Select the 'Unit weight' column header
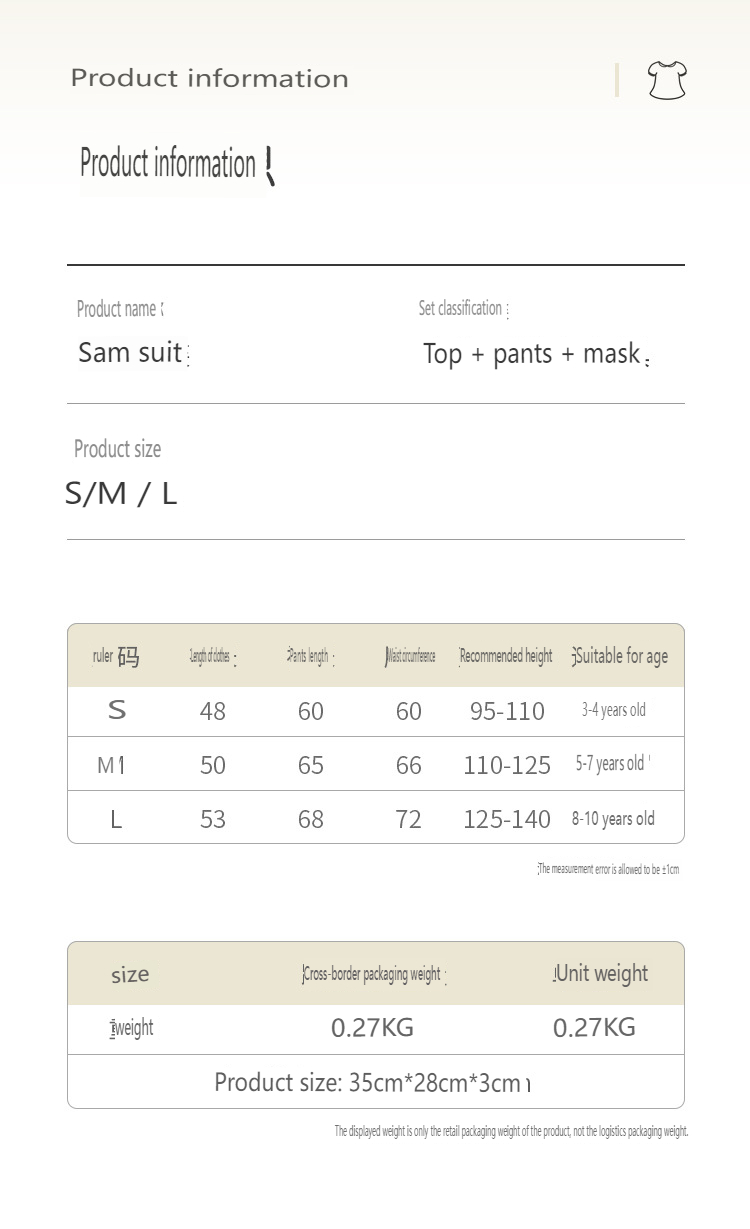The image size is (750, 1229). click(x=601, y=974)
